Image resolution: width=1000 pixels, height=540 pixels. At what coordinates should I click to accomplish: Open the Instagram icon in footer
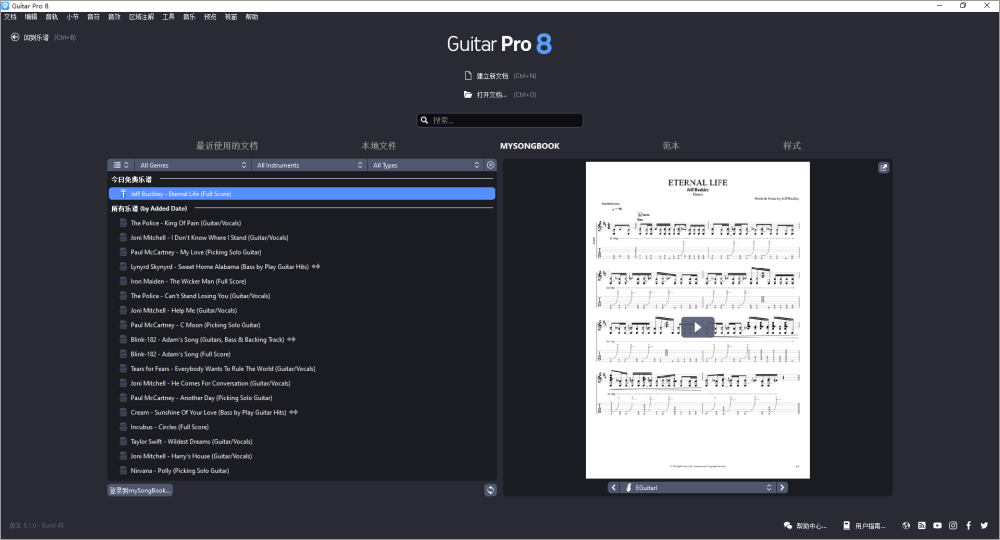(953, 525)
